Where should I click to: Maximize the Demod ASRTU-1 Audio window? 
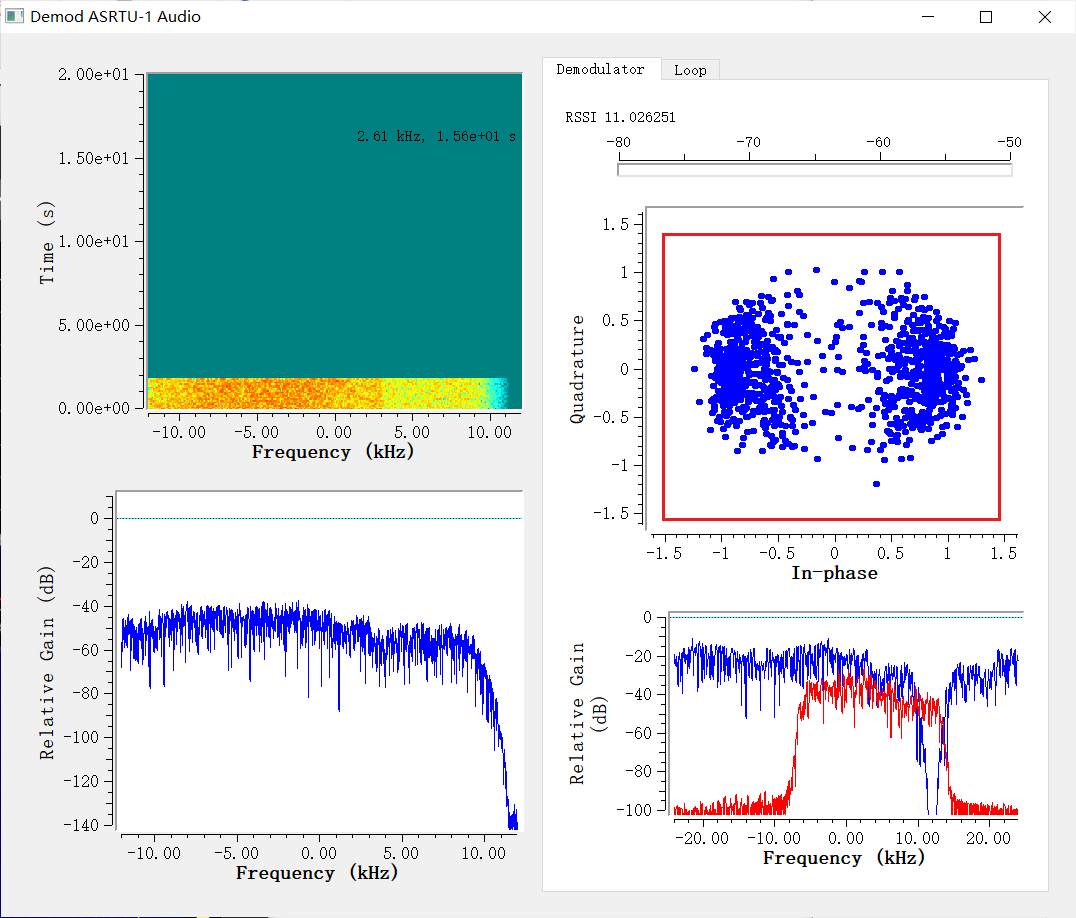[986, 17]
